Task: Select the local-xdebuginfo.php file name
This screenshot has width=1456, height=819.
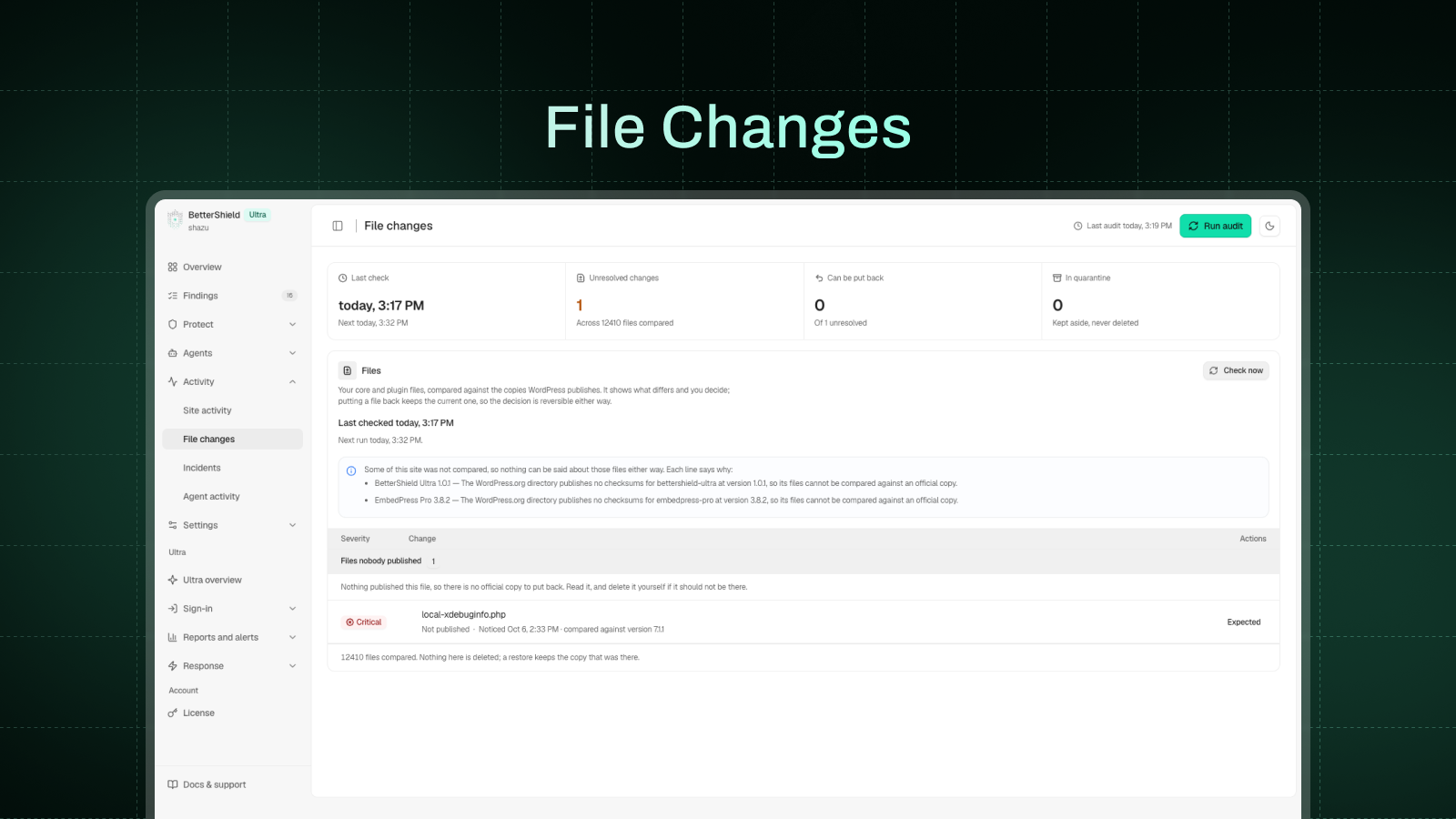Action: (x=463, y=615)
